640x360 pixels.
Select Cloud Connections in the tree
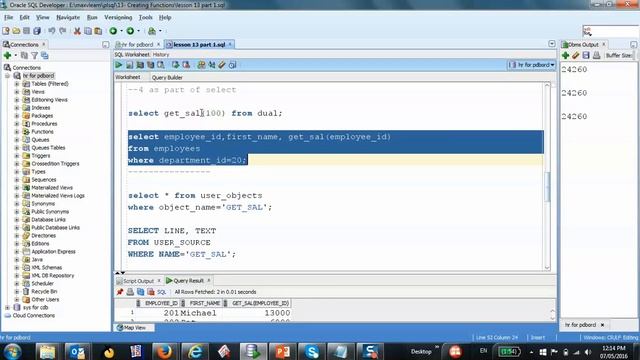(x=33, y=316)
